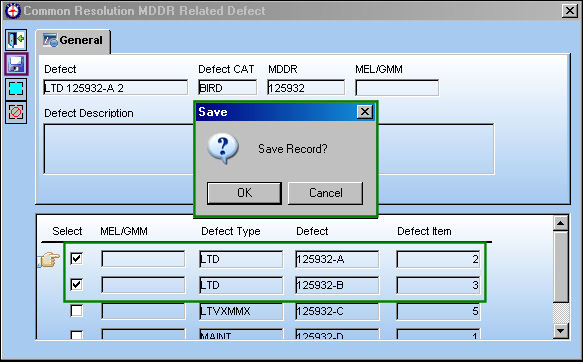Screen dimensions: 583x362
Task: Click the pointing hand row indicator
Action: point(49,259)
